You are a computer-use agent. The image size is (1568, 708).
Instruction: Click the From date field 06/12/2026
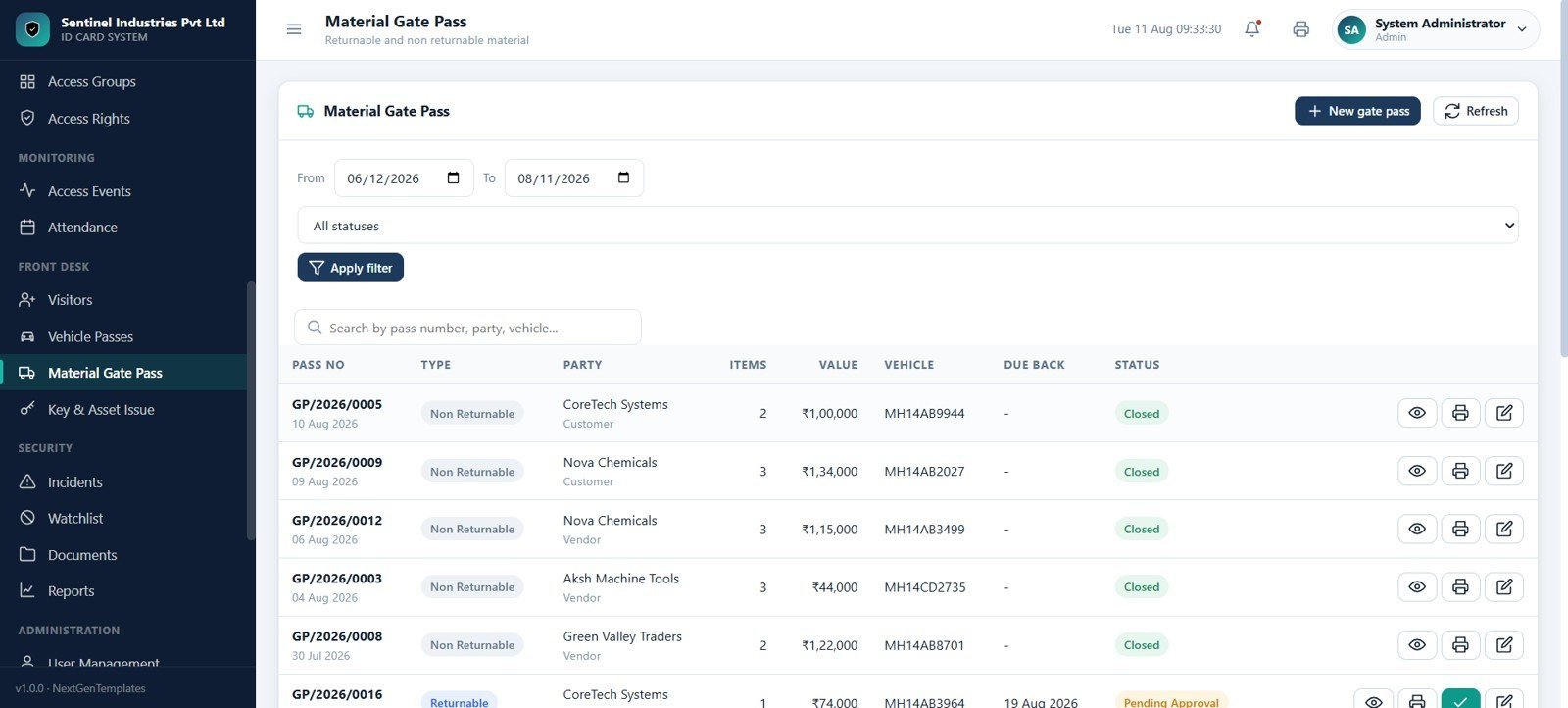[404, 178]
